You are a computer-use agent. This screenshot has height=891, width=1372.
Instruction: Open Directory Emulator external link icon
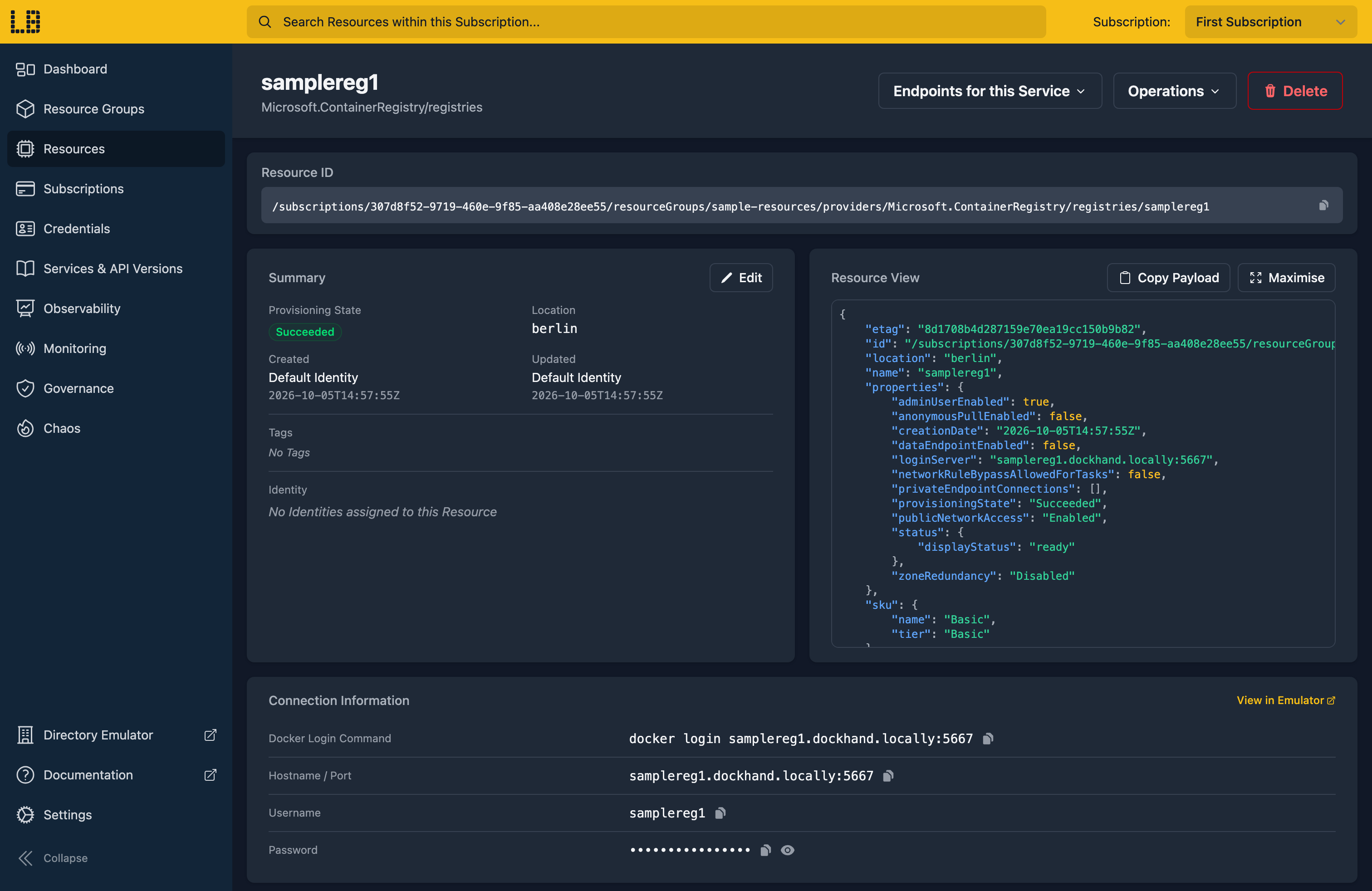click(x=211, y=735)
